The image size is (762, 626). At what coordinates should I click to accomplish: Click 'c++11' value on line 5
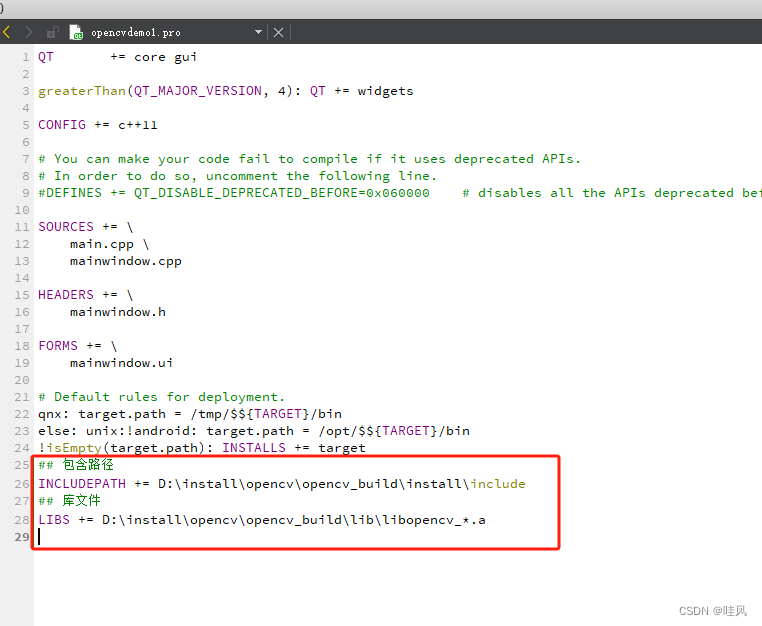pyautogui.click(x=138, y=125)
